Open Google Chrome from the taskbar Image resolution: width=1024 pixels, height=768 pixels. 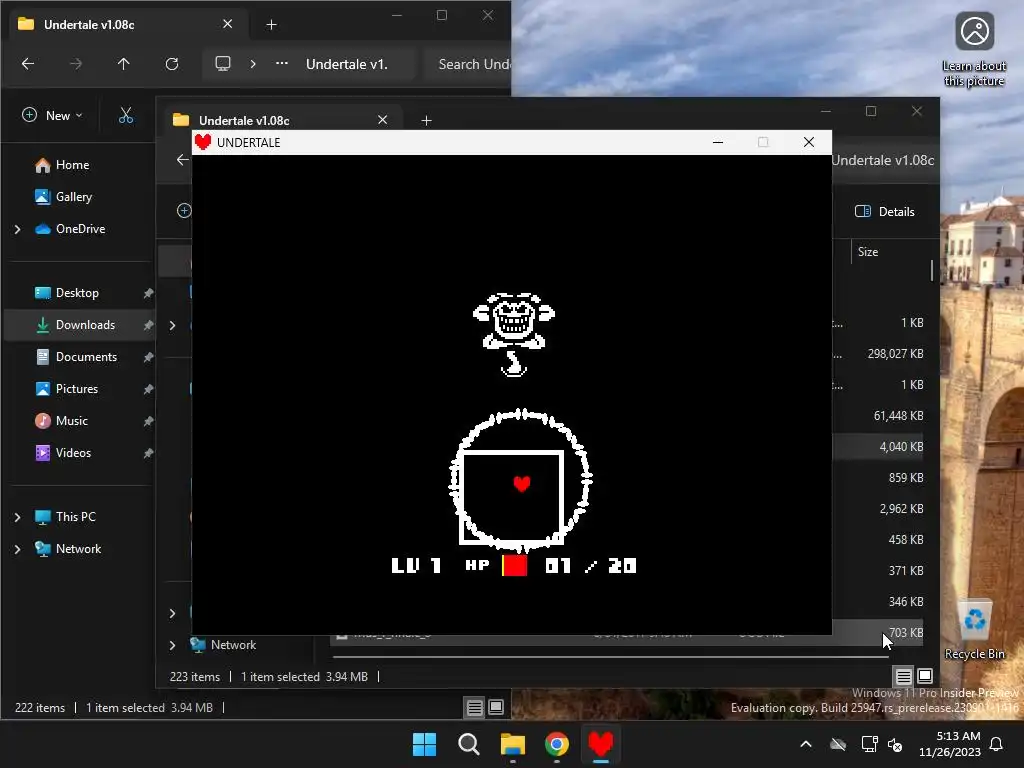tap(557, 744)
